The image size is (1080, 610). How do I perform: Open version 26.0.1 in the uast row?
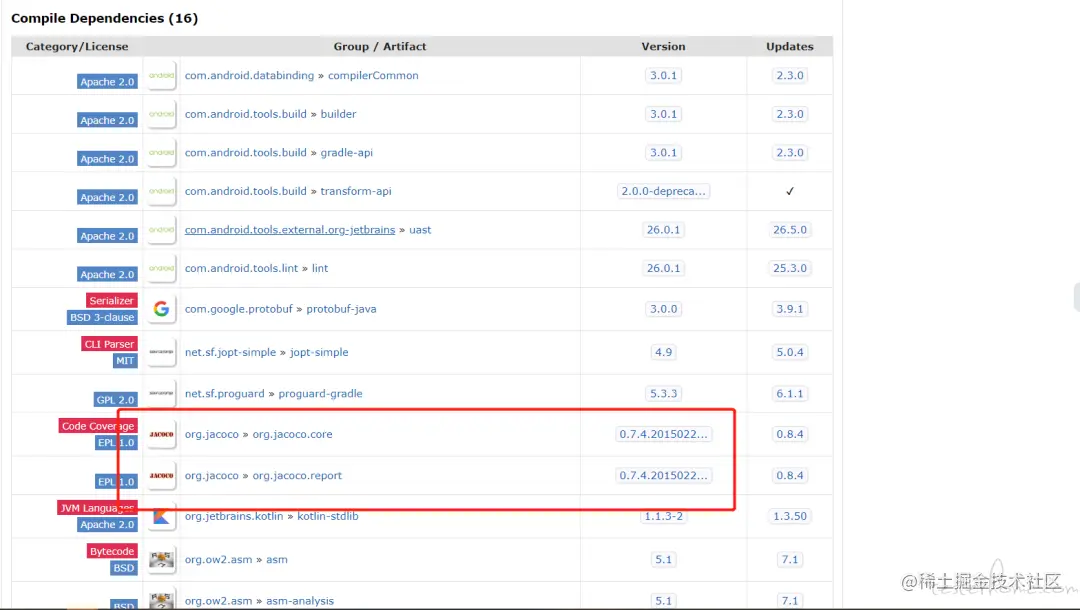(x=663, y=229)
